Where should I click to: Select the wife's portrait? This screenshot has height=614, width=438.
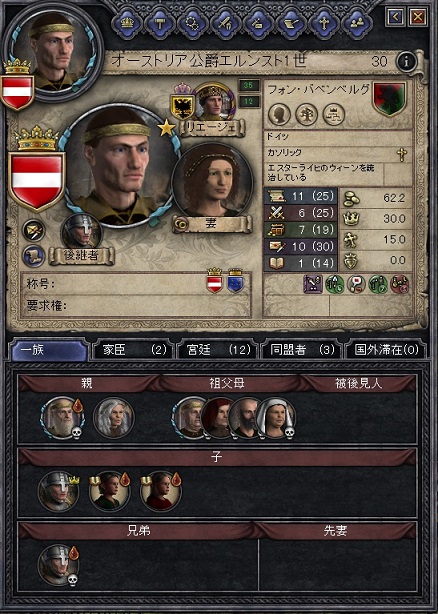(212, 181)
